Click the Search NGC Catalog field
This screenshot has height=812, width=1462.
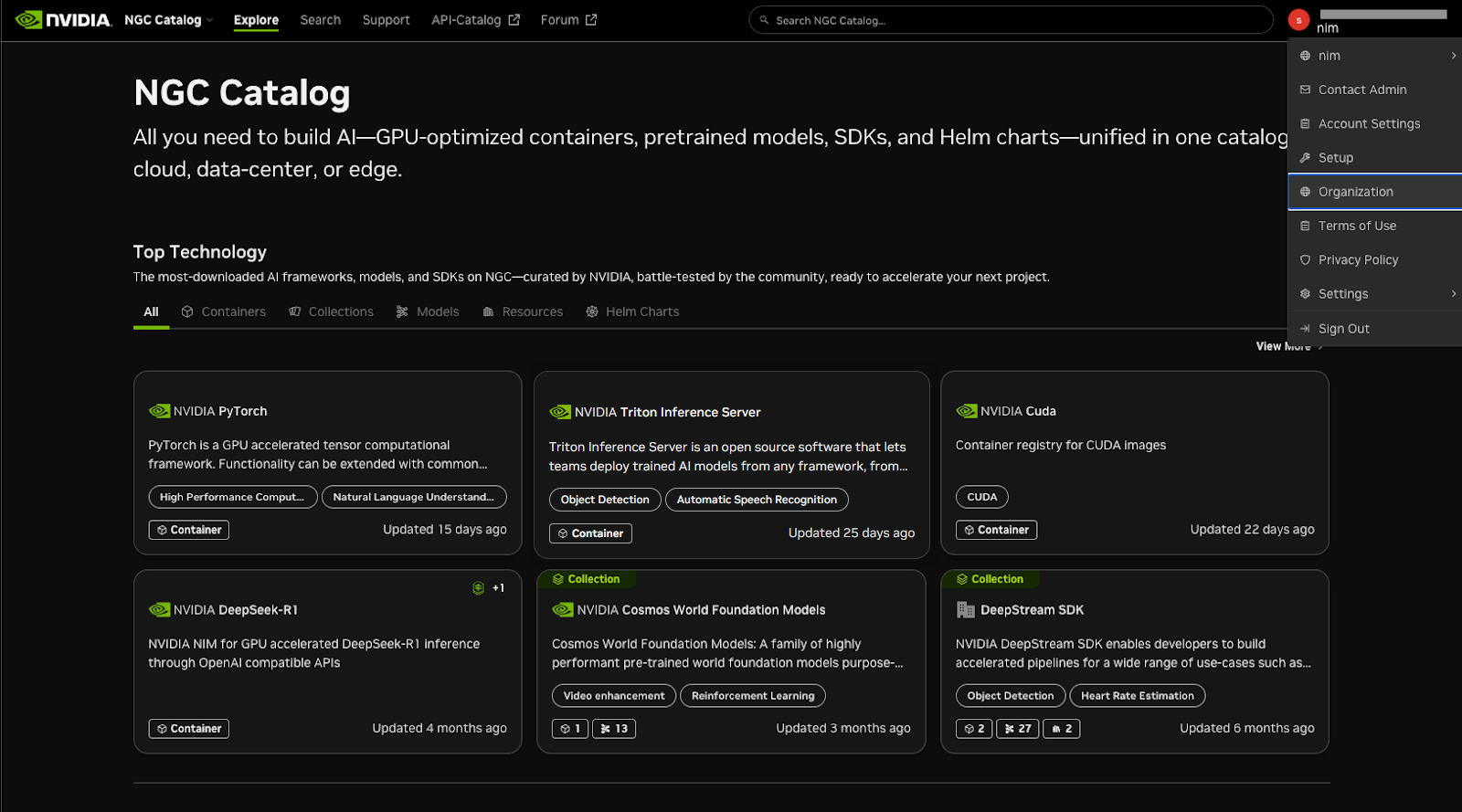(x=1011, y=20)
